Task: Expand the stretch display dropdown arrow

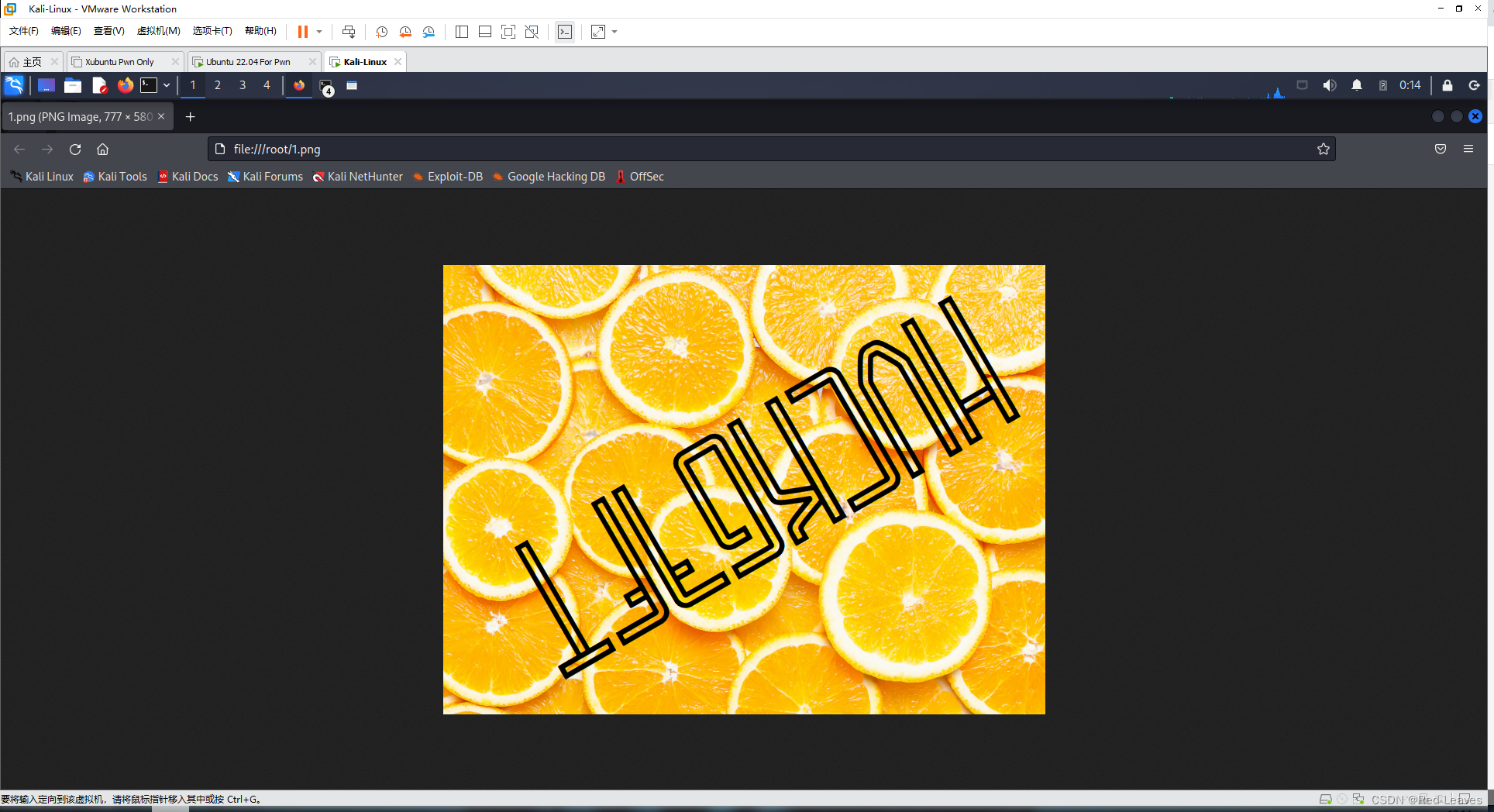Action: [x=614, y=32]
